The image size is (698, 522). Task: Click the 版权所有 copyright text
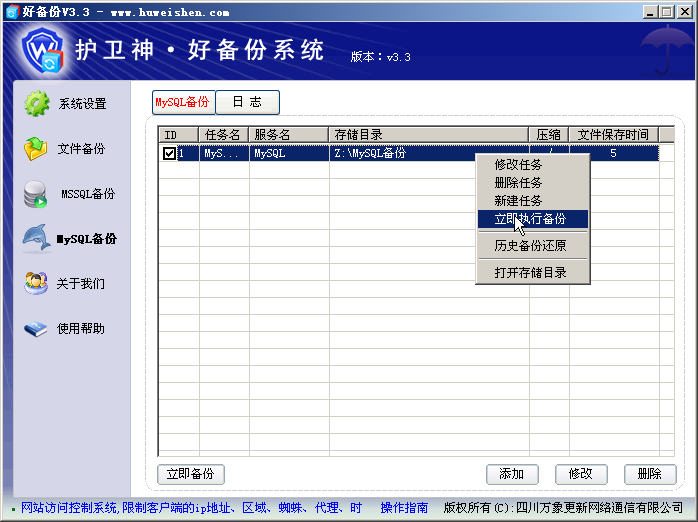(x=563, y=508)
